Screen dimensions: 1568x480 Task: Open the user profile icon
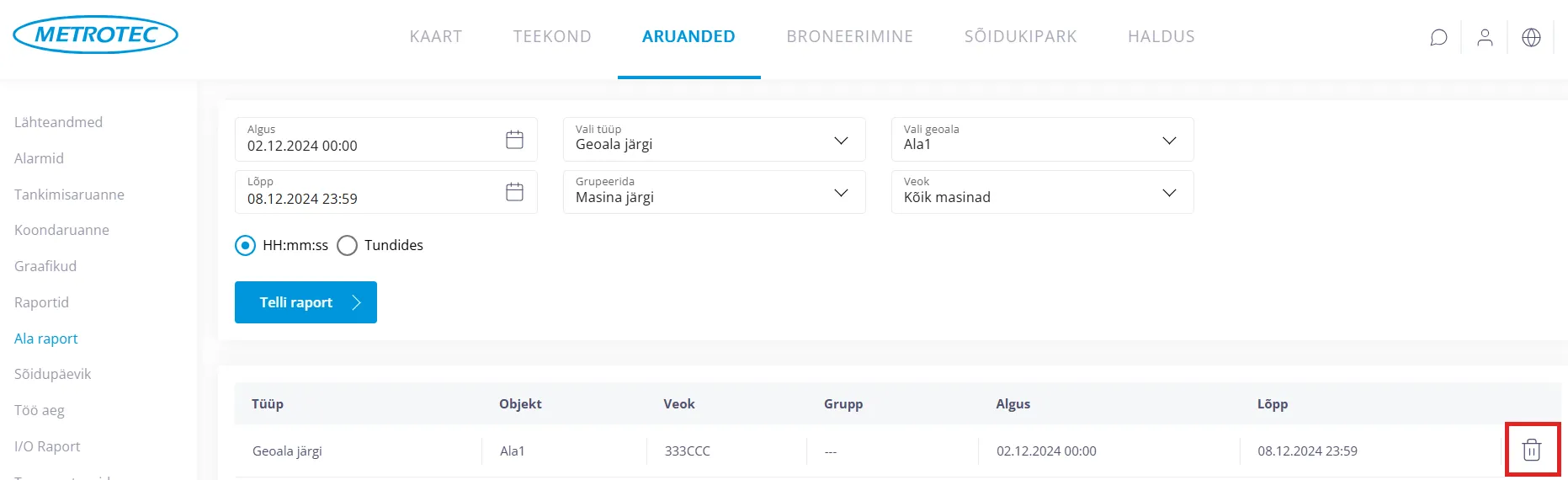pyautogui.click(x=1485, y=37)
